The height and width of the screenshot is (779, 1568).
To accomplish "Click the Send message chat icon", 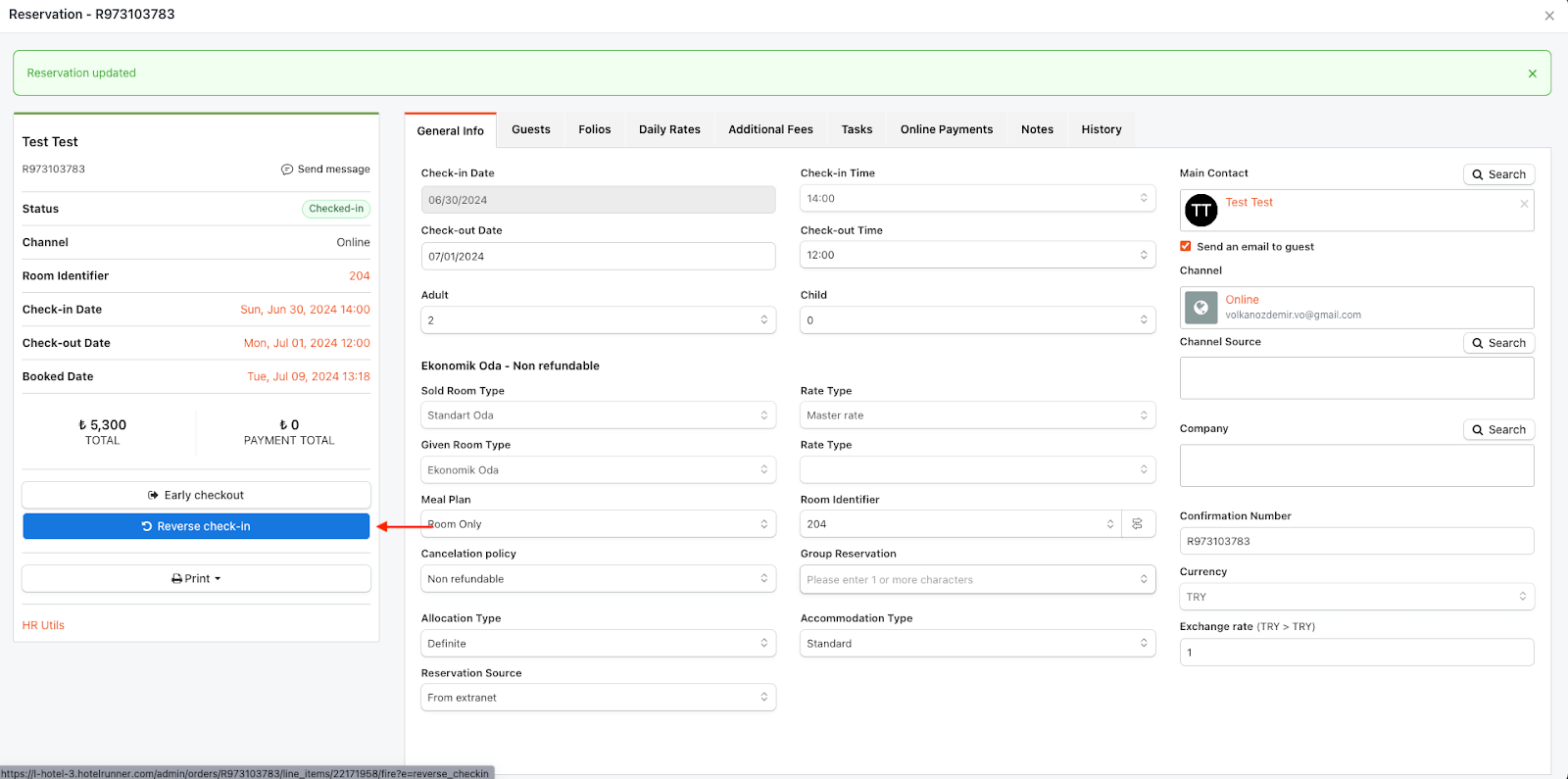I will 287,170.
